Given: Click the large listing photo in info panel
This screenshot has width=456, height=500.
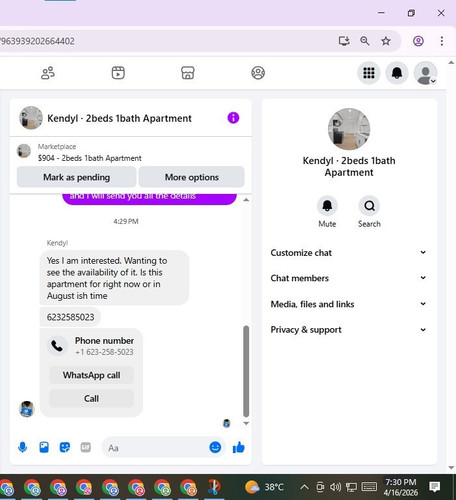Looking at the screenshot, I should click(349, 129).
